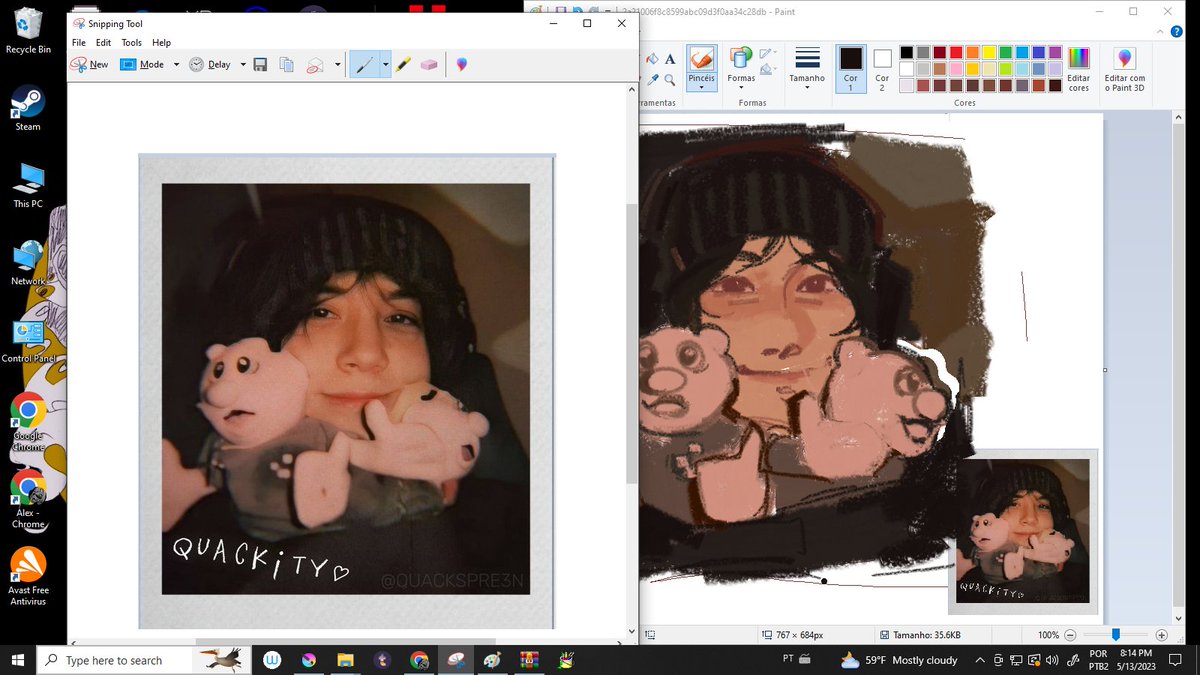Click Editar cores button
This screenshot has width=1200, height=675.
[x=1078, y=68]
